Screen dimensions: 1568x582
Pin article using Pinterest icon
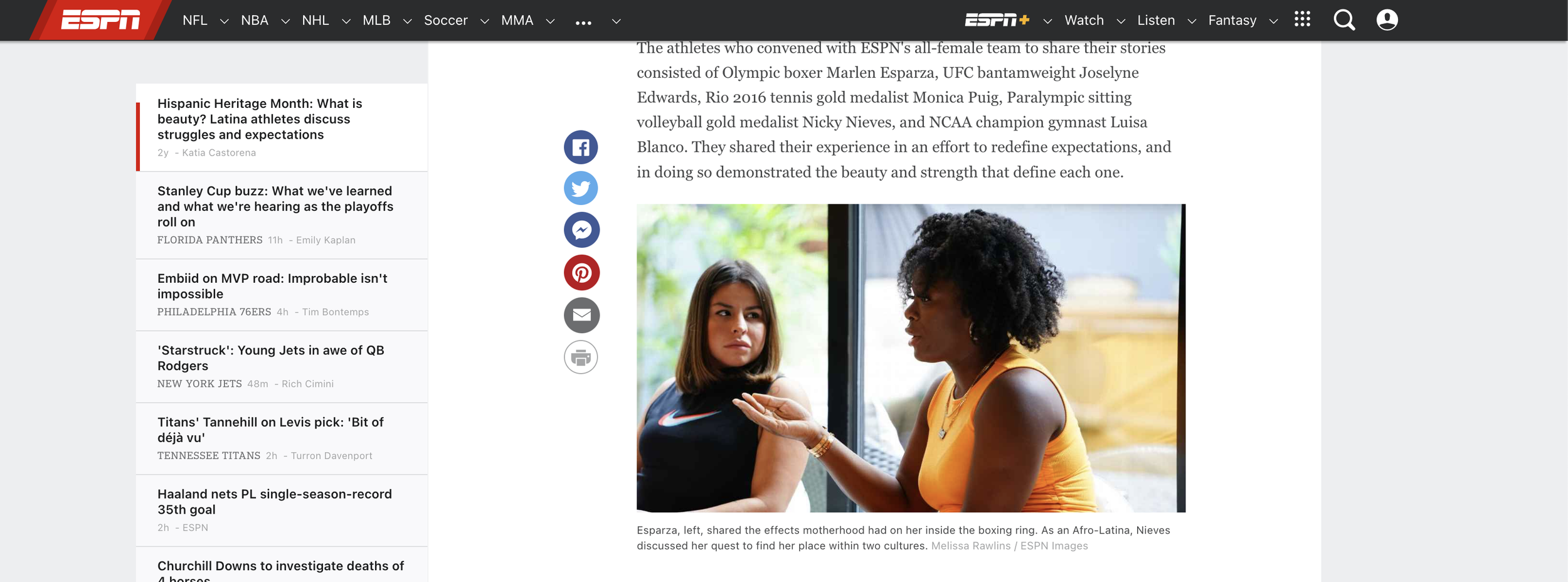pos(581,273)
